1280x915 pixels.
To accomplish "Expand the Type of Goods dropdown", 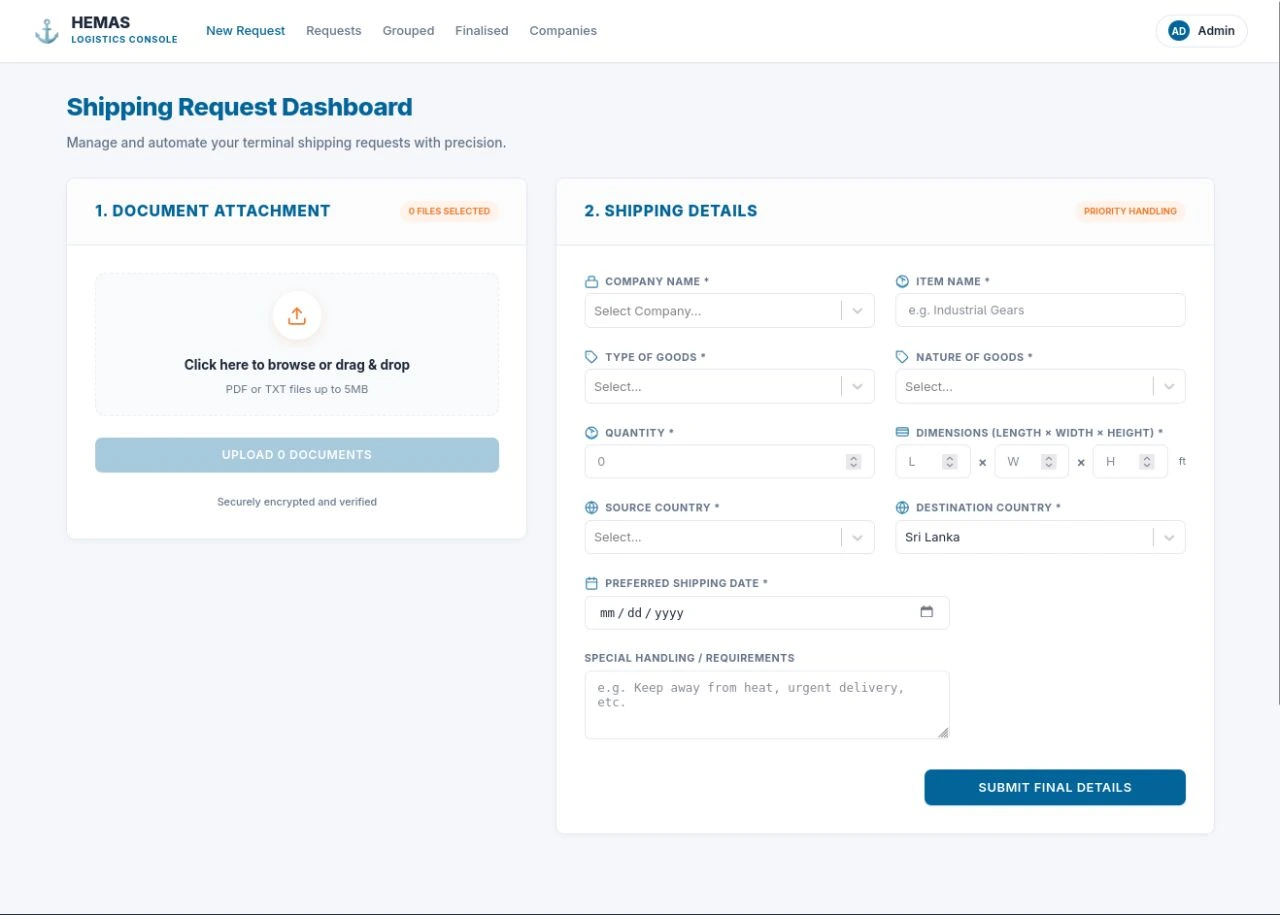I will 730,386.
